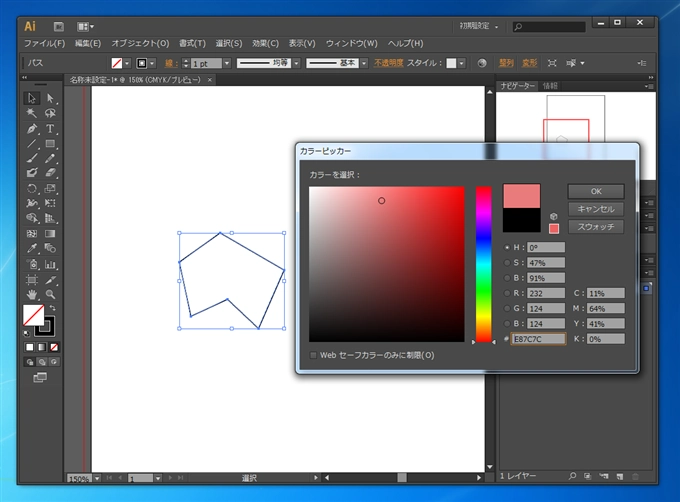This screenshot has height=502, width=680.
Task: Open the variable width profile dropdown (均等)
Action: 296,63
